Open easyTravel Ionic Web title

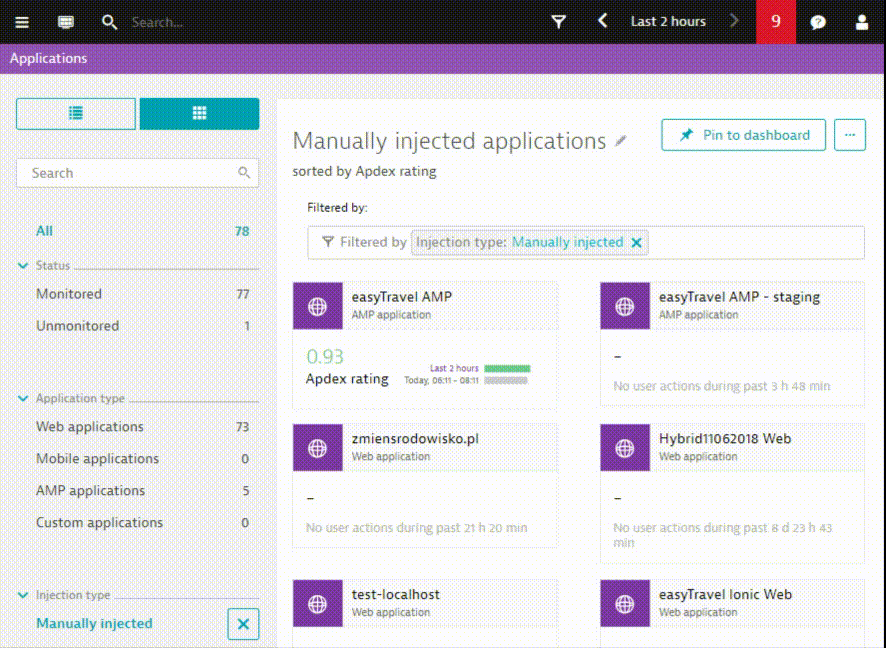point(726,594)
